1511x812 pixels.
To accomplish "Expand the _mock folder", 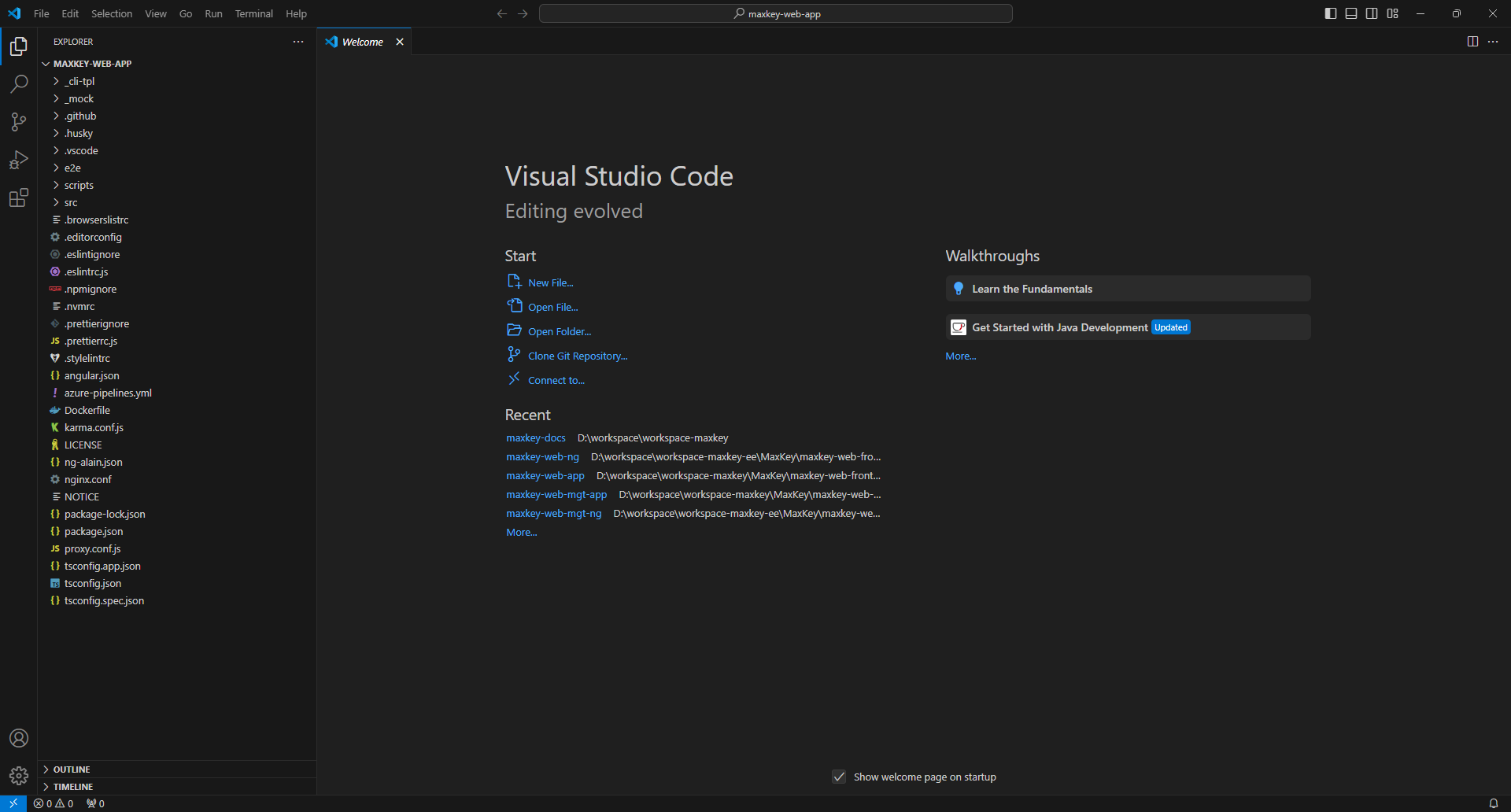I will pyautogui.click(x=177, y=98).
